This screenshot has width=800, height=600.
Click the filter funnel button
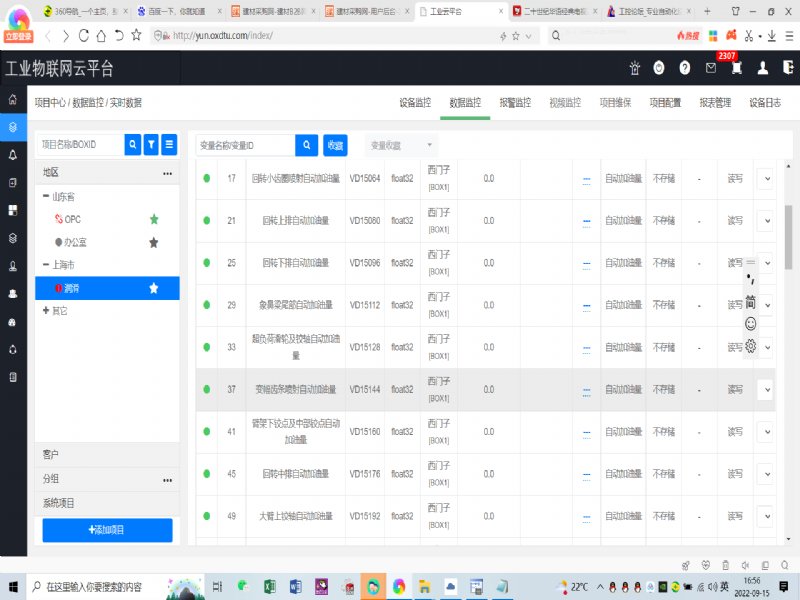pos(151,145)
